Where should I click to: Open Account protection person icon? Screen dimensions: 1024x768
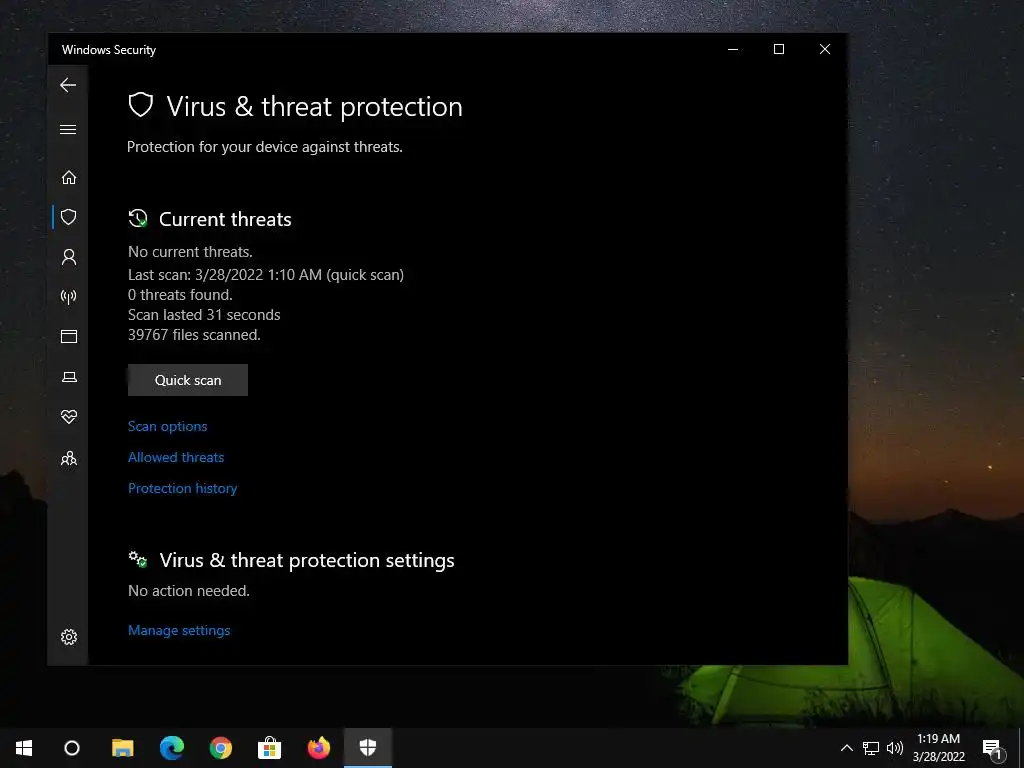69,257
